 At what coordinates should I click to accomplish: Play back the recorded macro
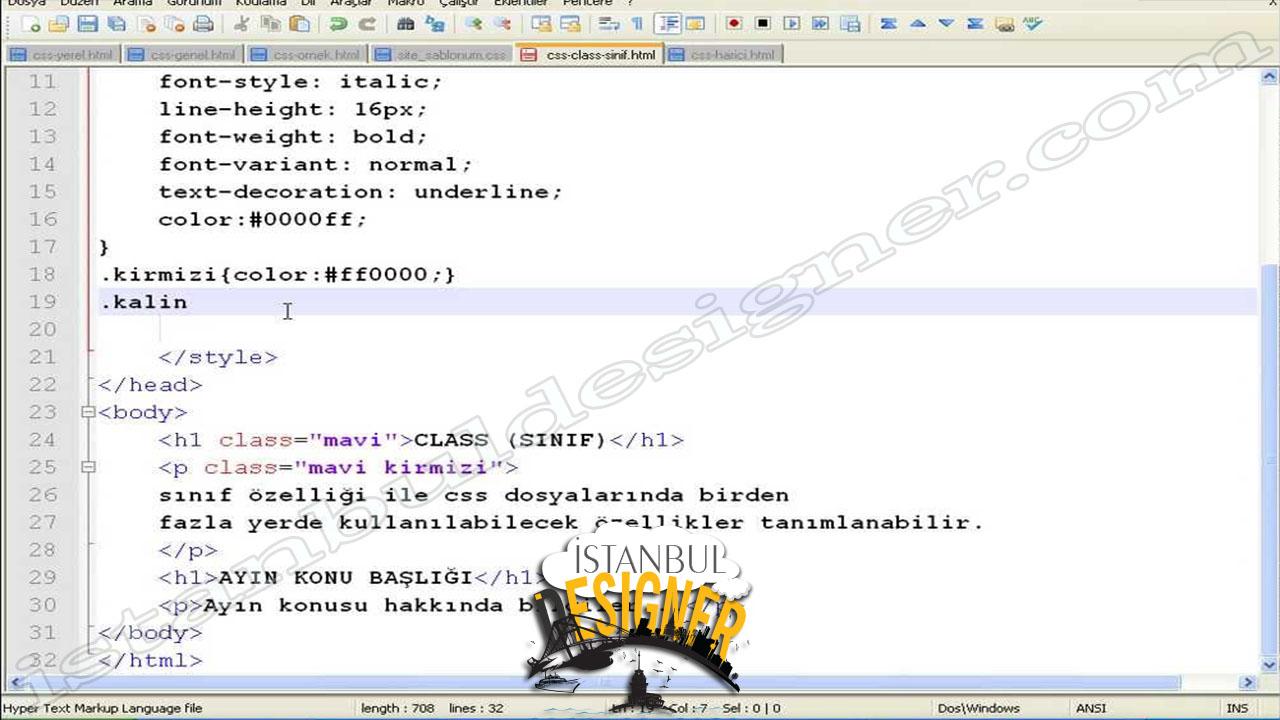pos(792,23)
